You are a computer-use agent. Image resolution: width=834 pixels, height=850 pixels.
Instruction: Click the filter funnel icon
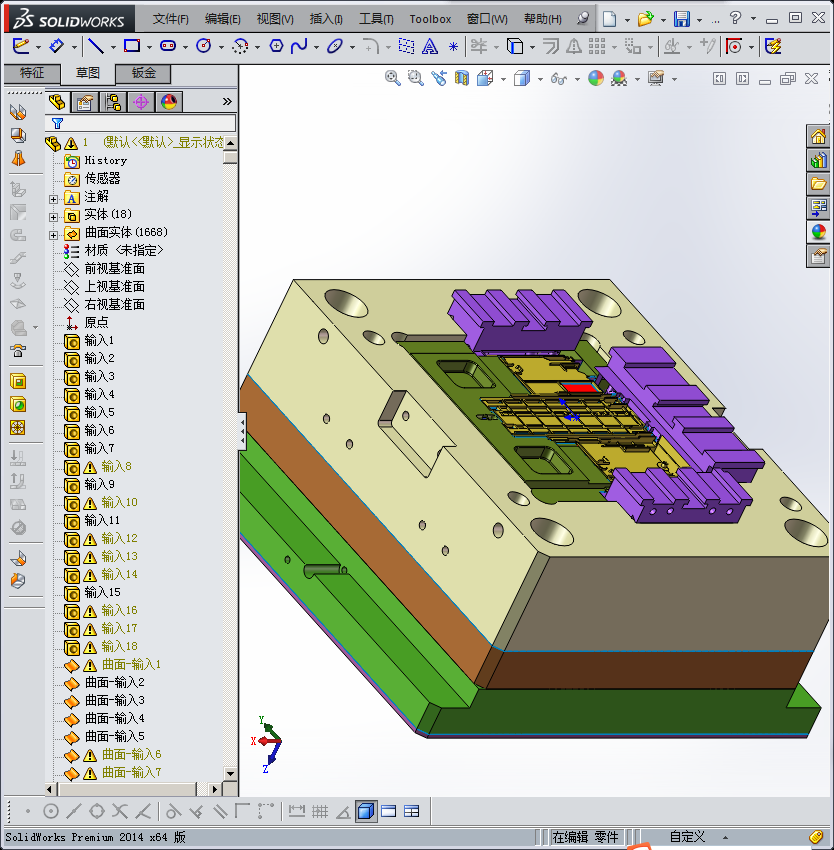(x=57, y=124)
